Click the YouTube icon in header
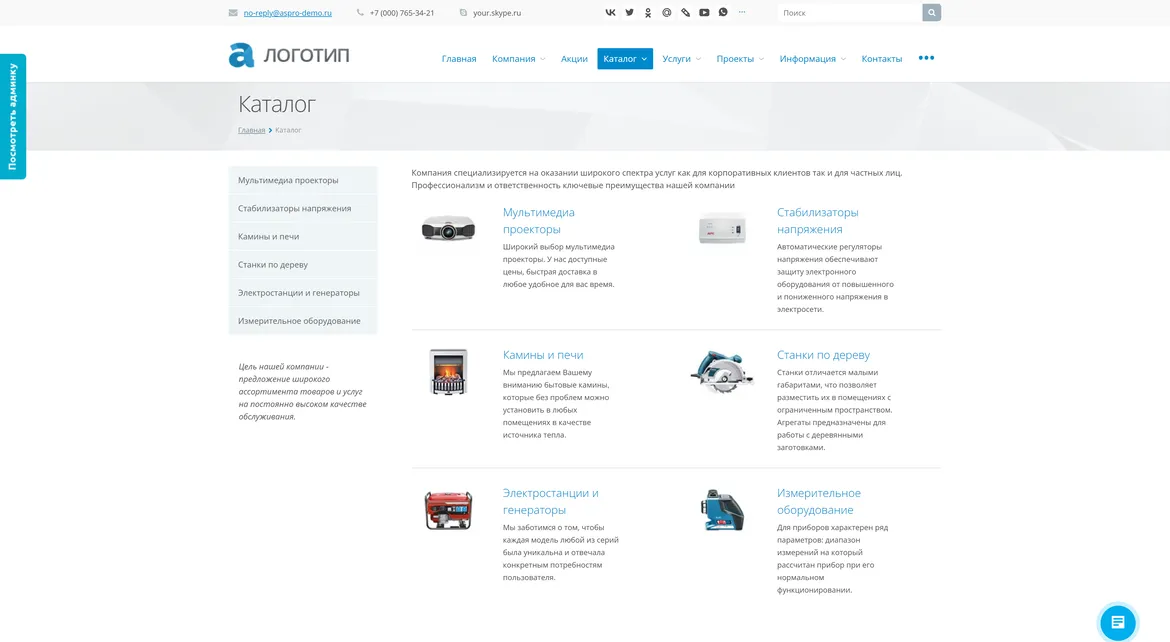The image size is (1170, 642). 704,13
